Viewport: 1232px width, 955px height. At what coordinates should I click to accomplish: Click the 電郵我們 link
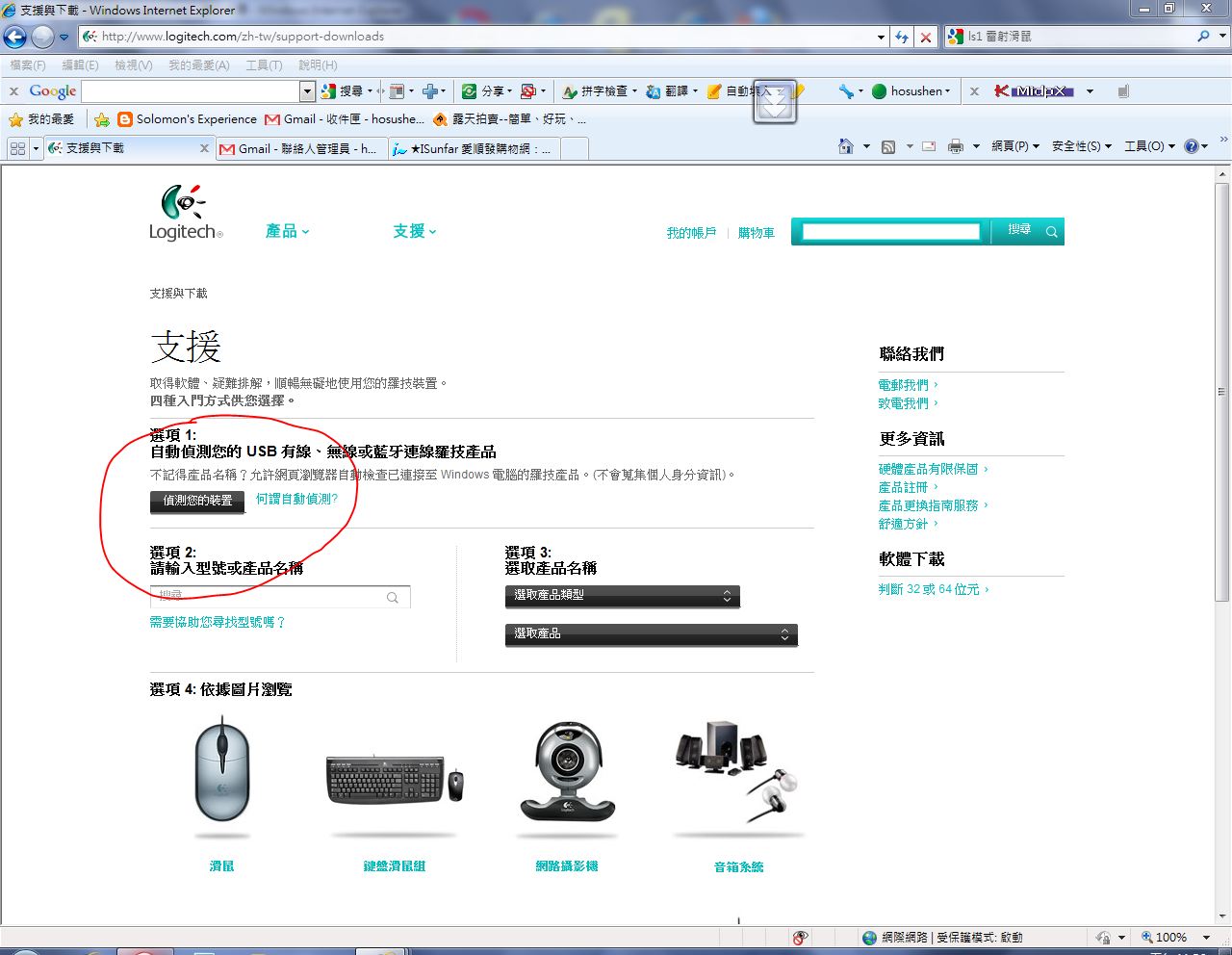coord(904,385)
